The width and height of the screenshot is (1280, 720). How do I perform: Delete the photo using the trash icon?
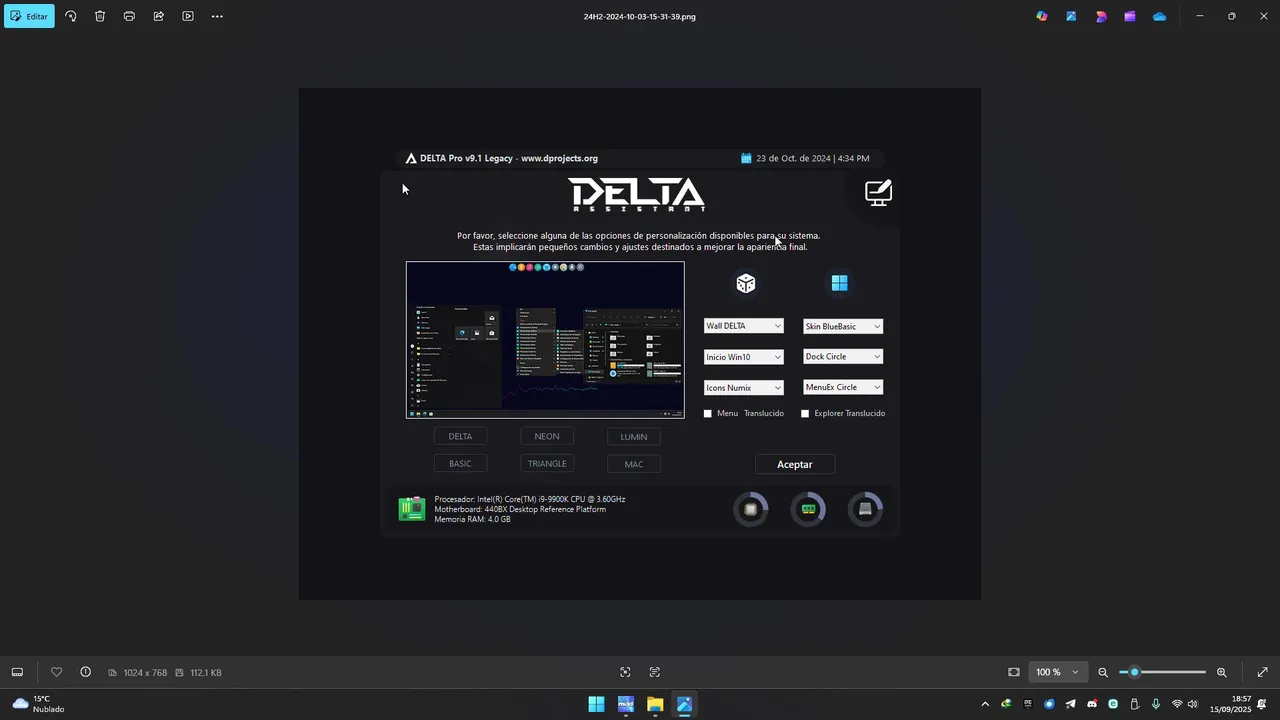point(100,16)
